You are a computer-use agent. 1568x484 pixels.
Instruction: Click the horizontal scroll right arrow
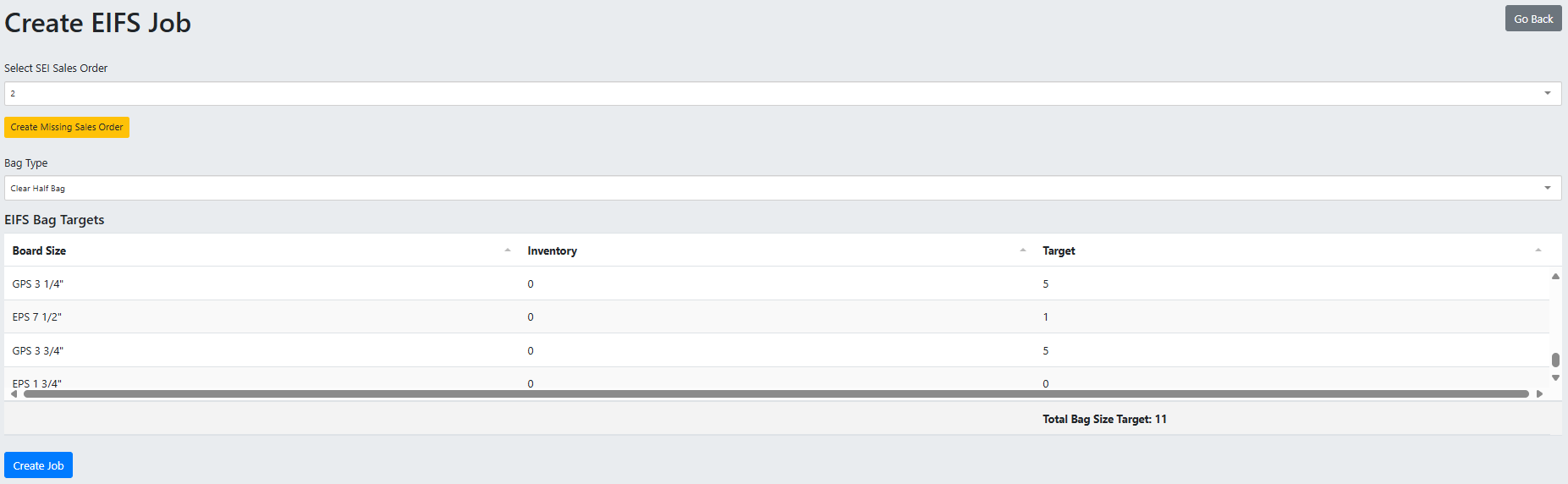(1539, 393)
